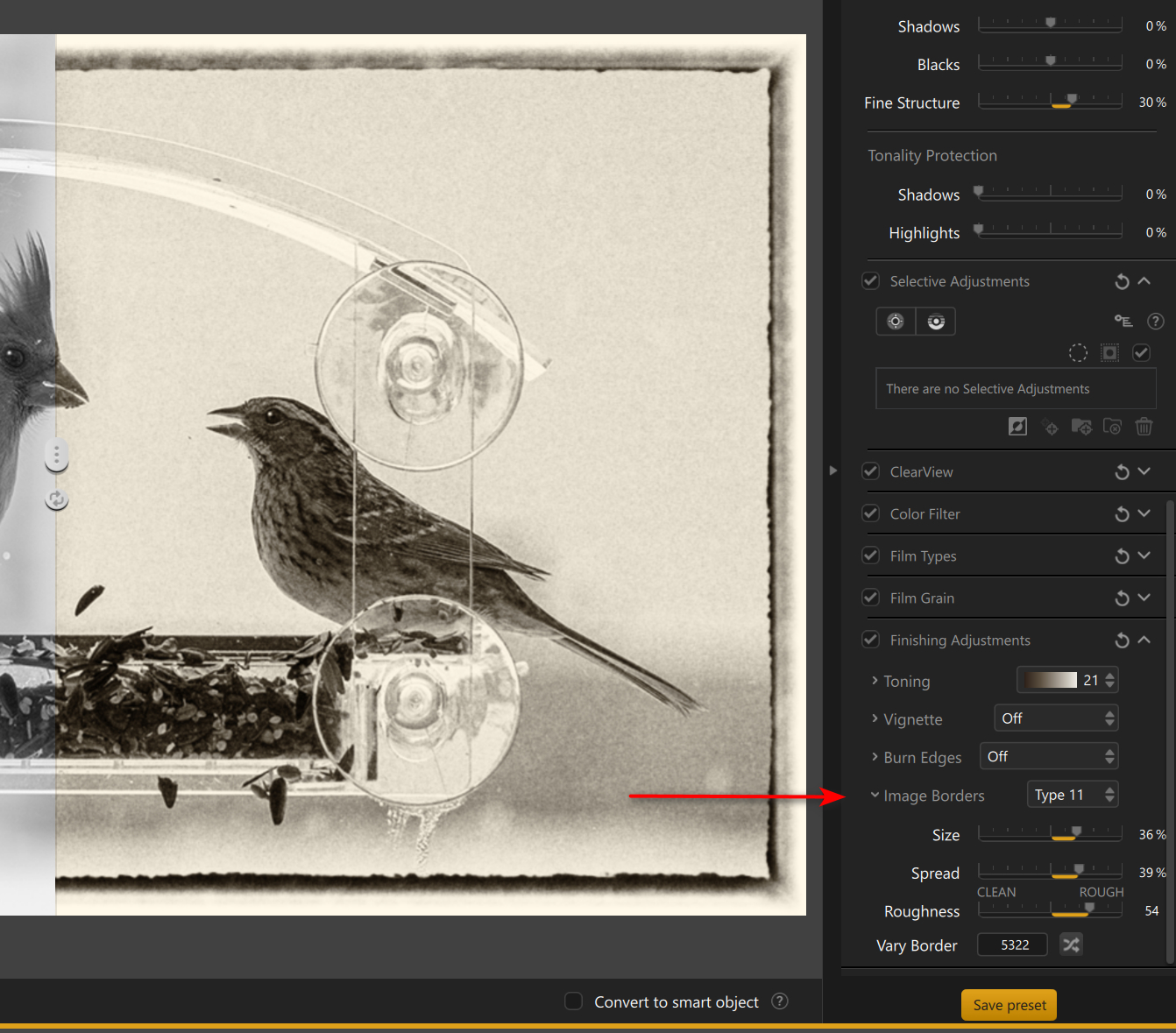This screenshot has width=1176, height=1033.
Task: Expand Film Types section chevron
Action: (1144, 555)
